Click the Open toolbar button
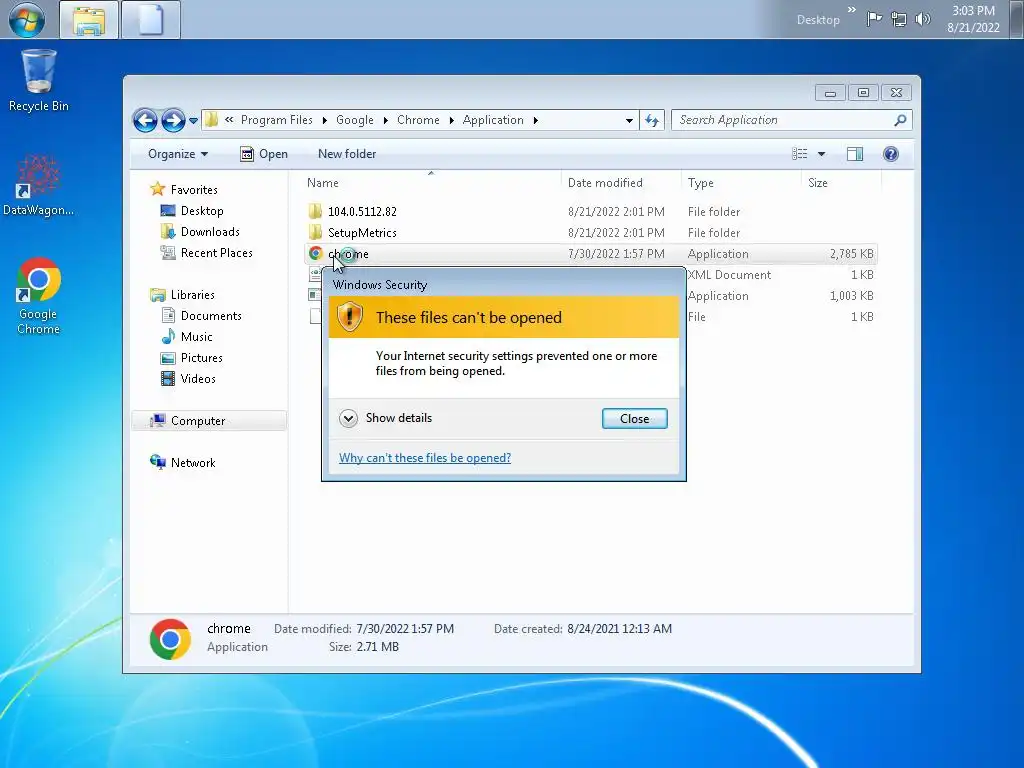This screenshot has width=1024, height=768. [x=264, y=154]
